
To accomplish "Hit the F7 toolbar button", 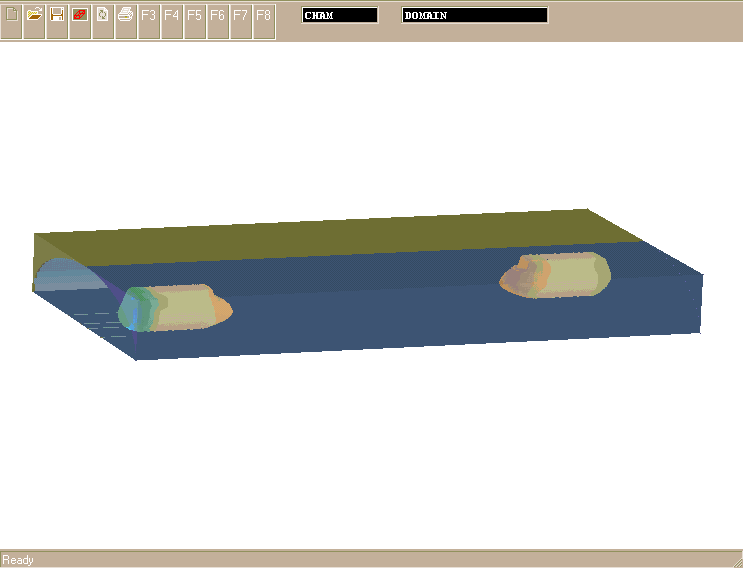I will click(240, 15).
